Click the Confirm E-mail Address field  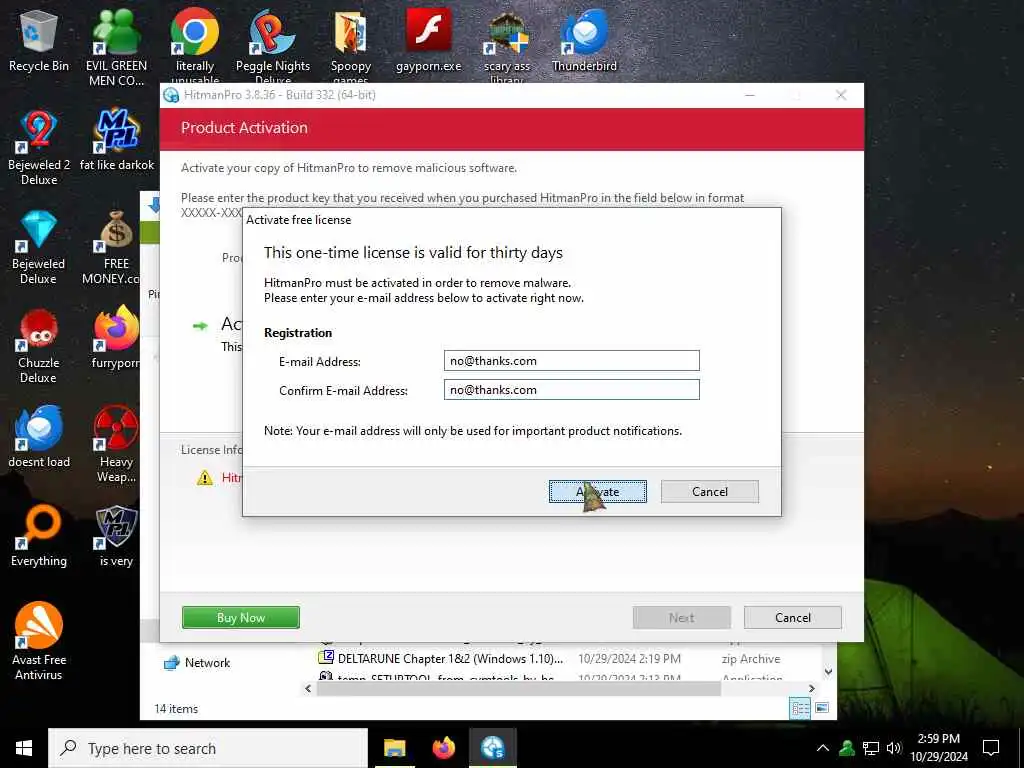pyautogui.click(x=571, y=390)
